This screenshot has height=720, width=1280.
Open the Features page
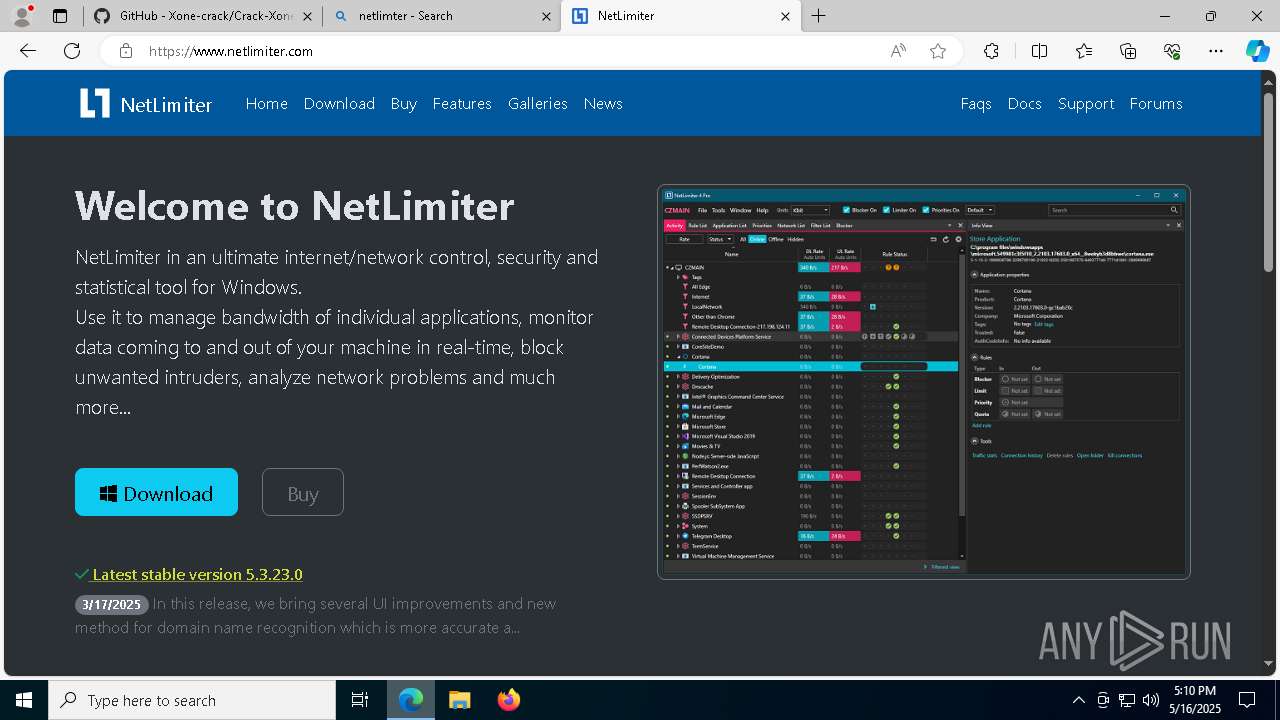[462, 103]
